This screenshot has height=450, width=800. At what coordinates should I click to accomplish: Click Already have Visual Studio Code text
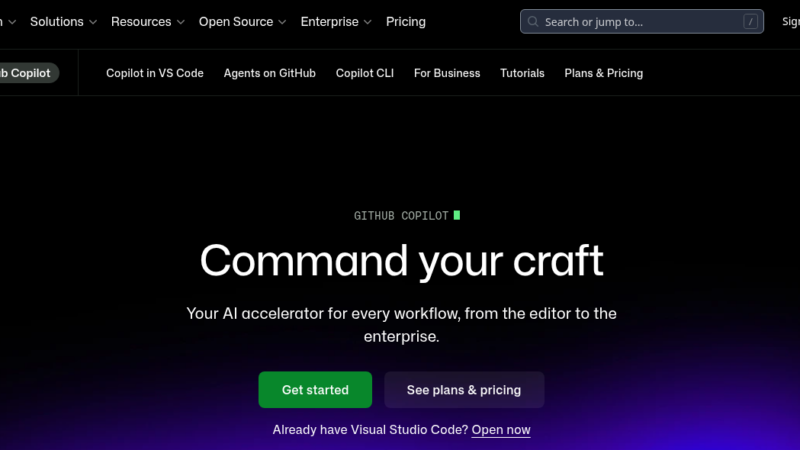tap(370, 430)
